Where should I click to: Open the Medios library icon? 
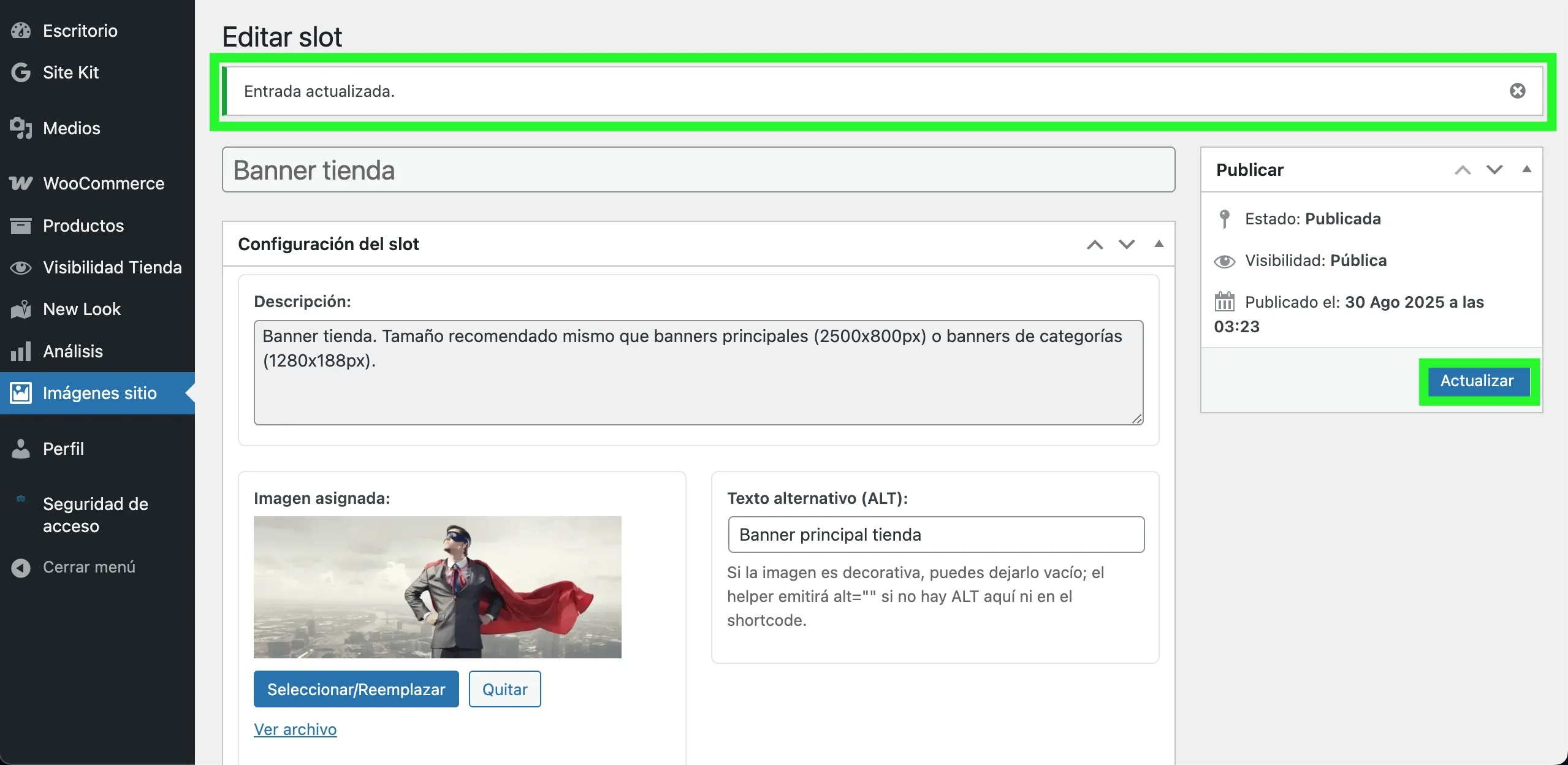pyautogui.click(x=20, y=128)
